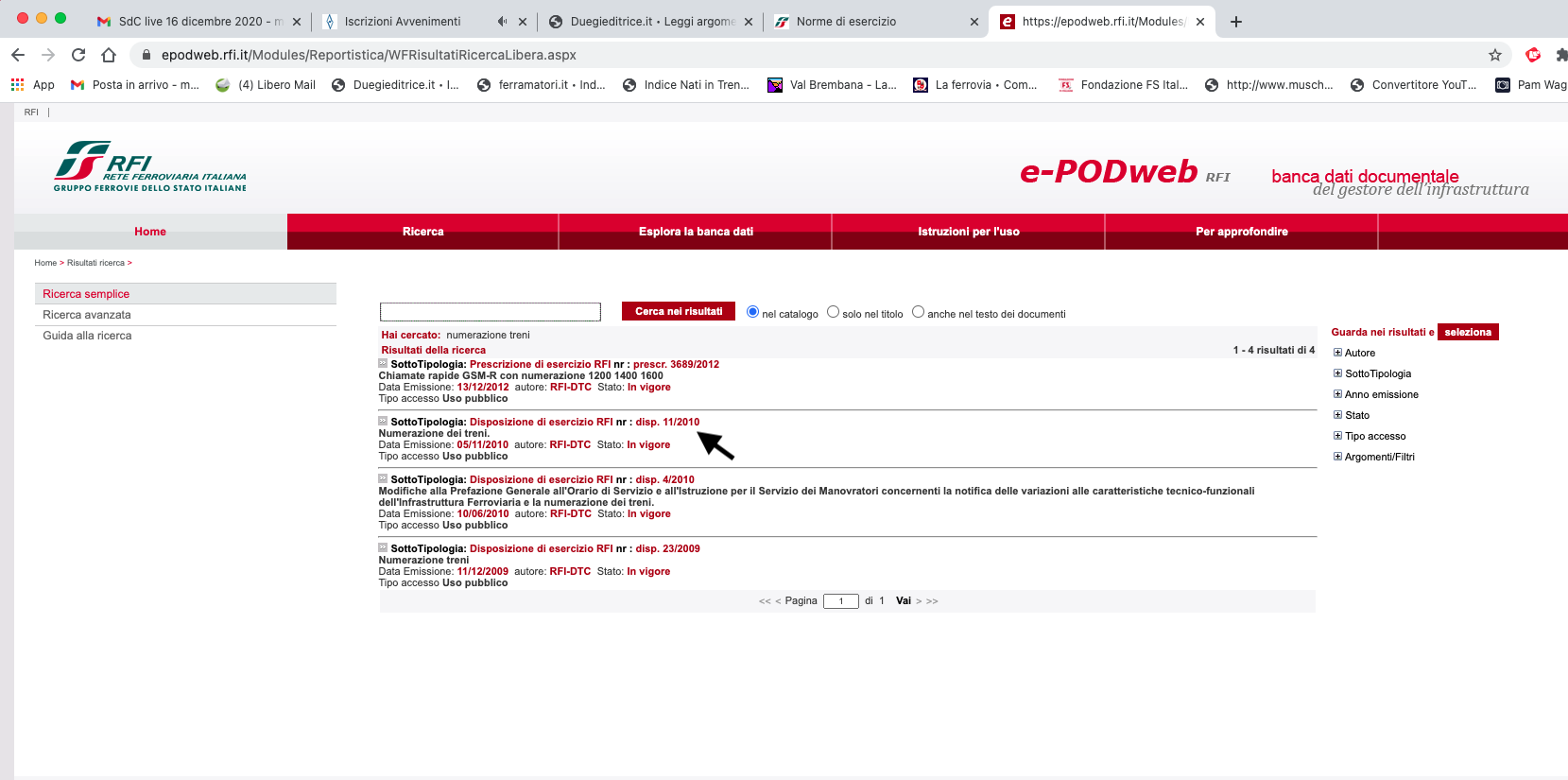The height and width of the screenshot is (780, 1568).
Task: Click the browser home icon
Action: 109,55
